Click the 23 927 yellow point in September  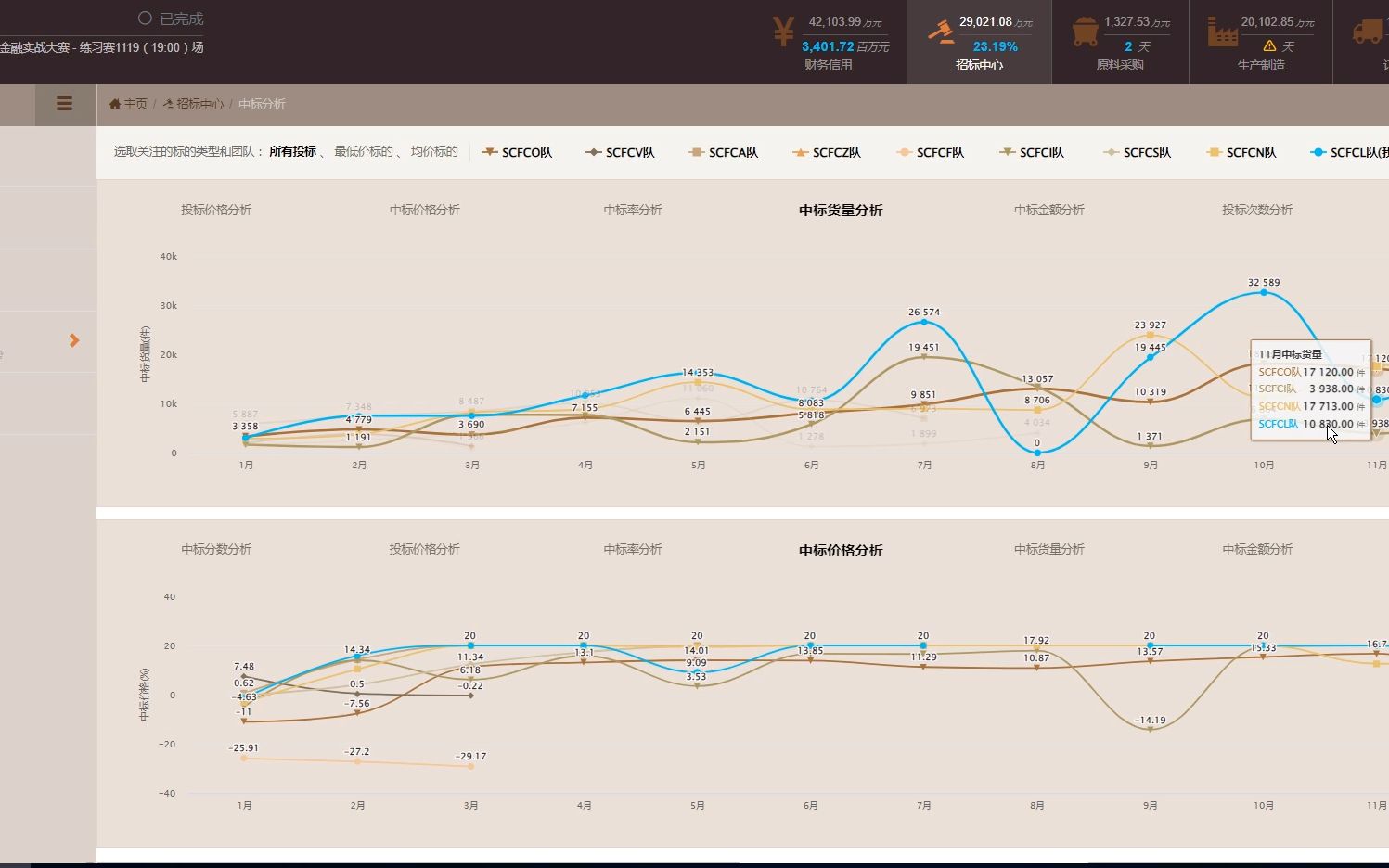point(1151,336)
